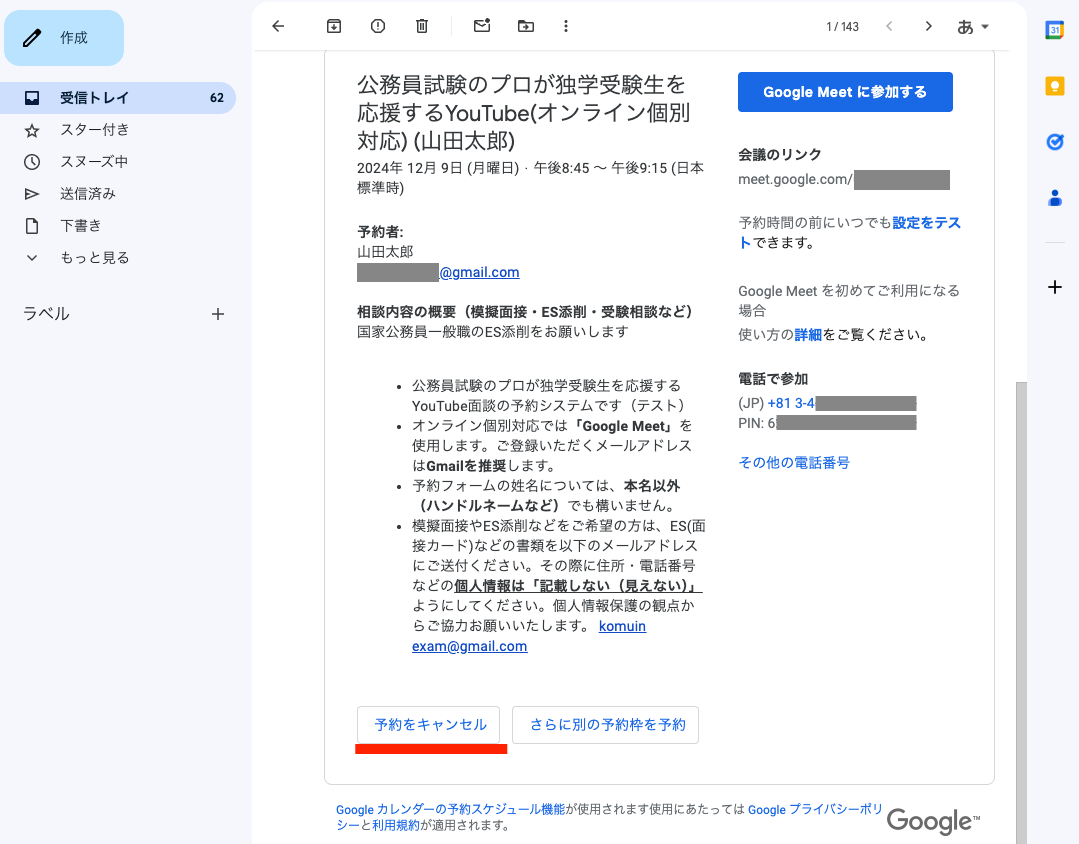The width and height of the screenshot is (1079, 844).
Task: Move email to a folder
Action: coord(526,26)
